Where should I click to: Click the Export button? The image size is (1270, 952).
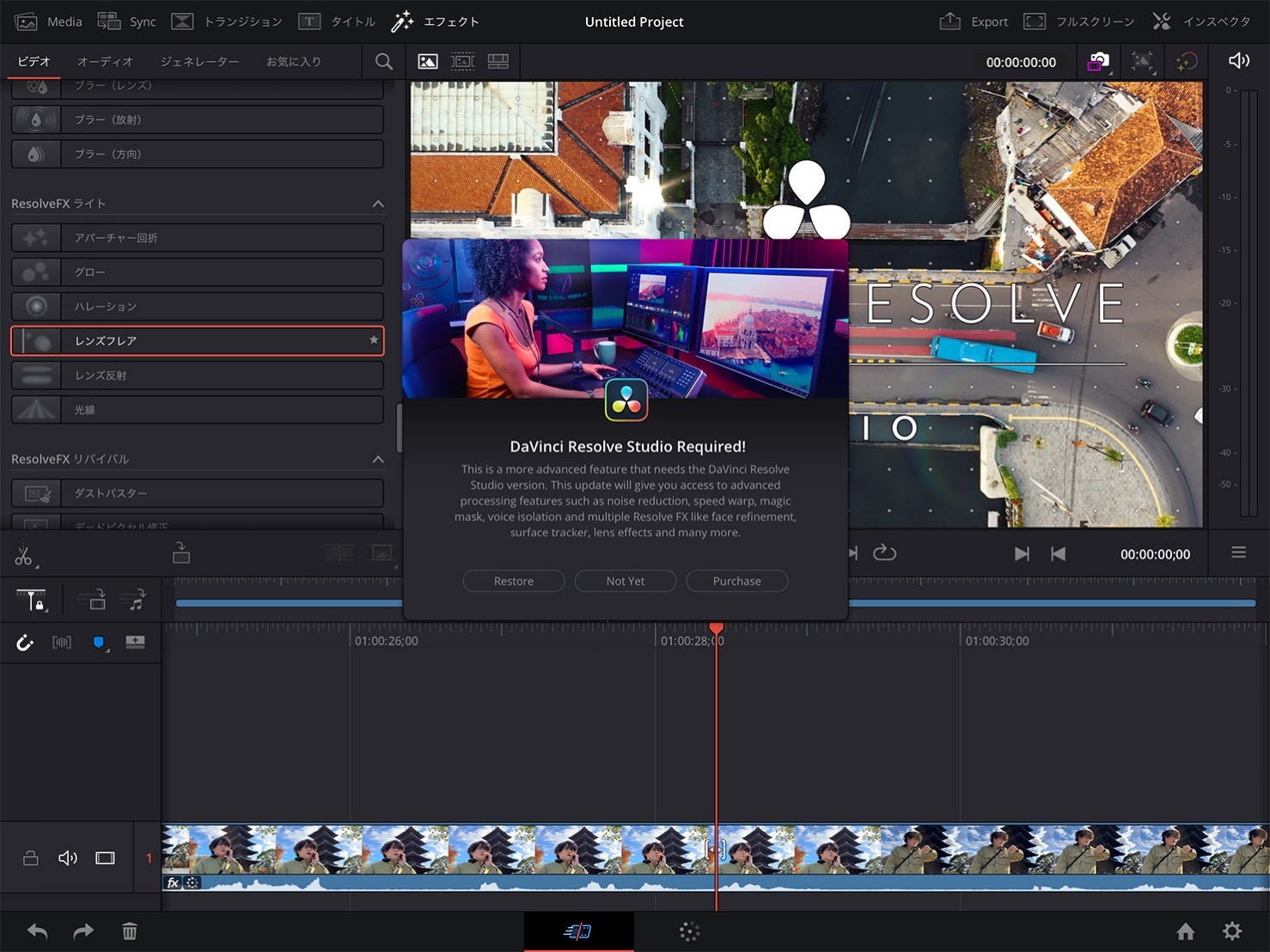974,21
